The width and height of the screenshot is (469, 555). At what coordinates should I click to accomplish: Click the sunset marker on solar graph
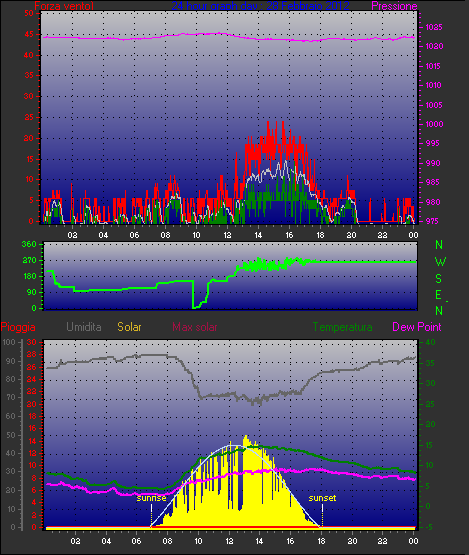point(322,498)
